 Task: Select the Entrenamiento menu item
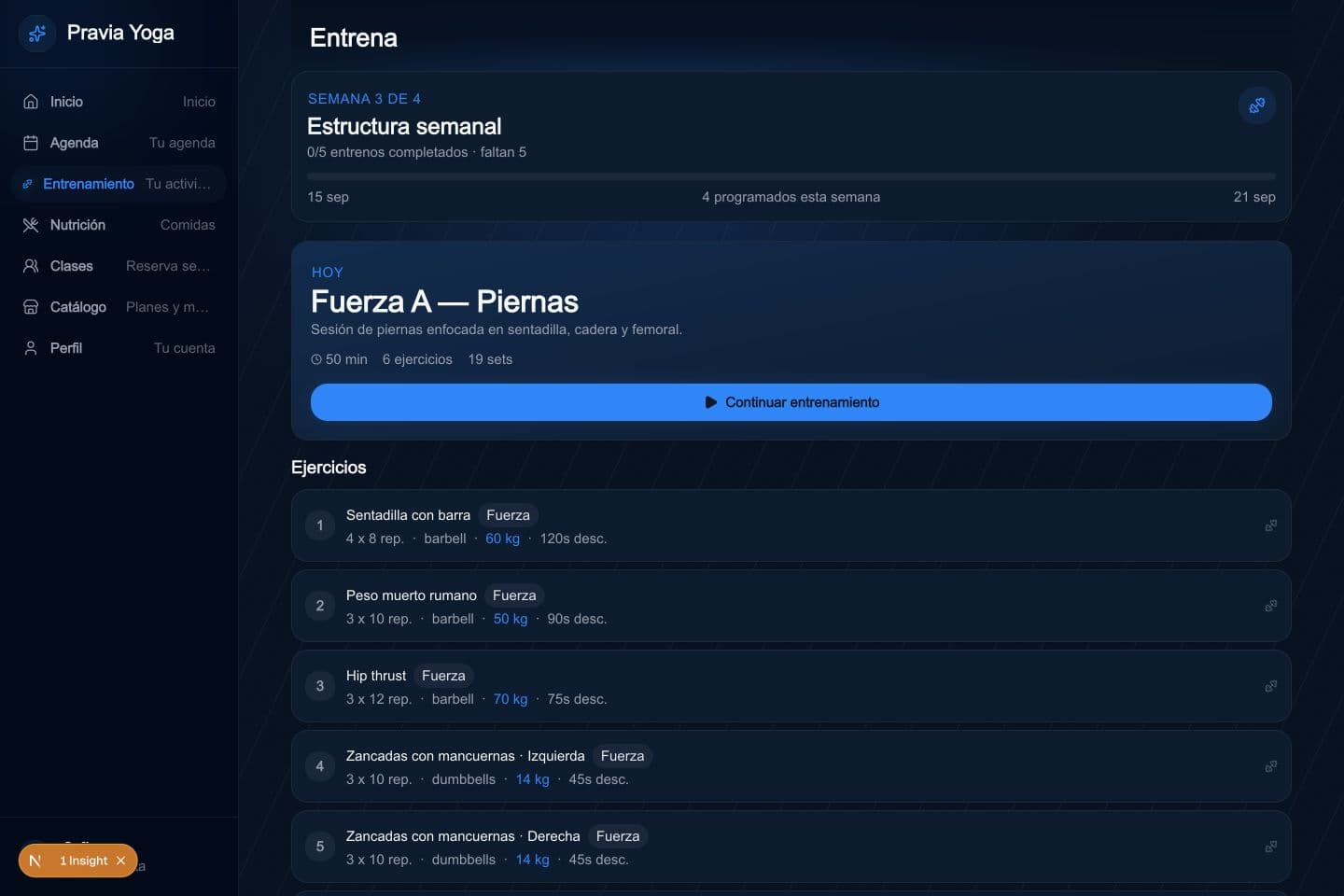point(119,184)
